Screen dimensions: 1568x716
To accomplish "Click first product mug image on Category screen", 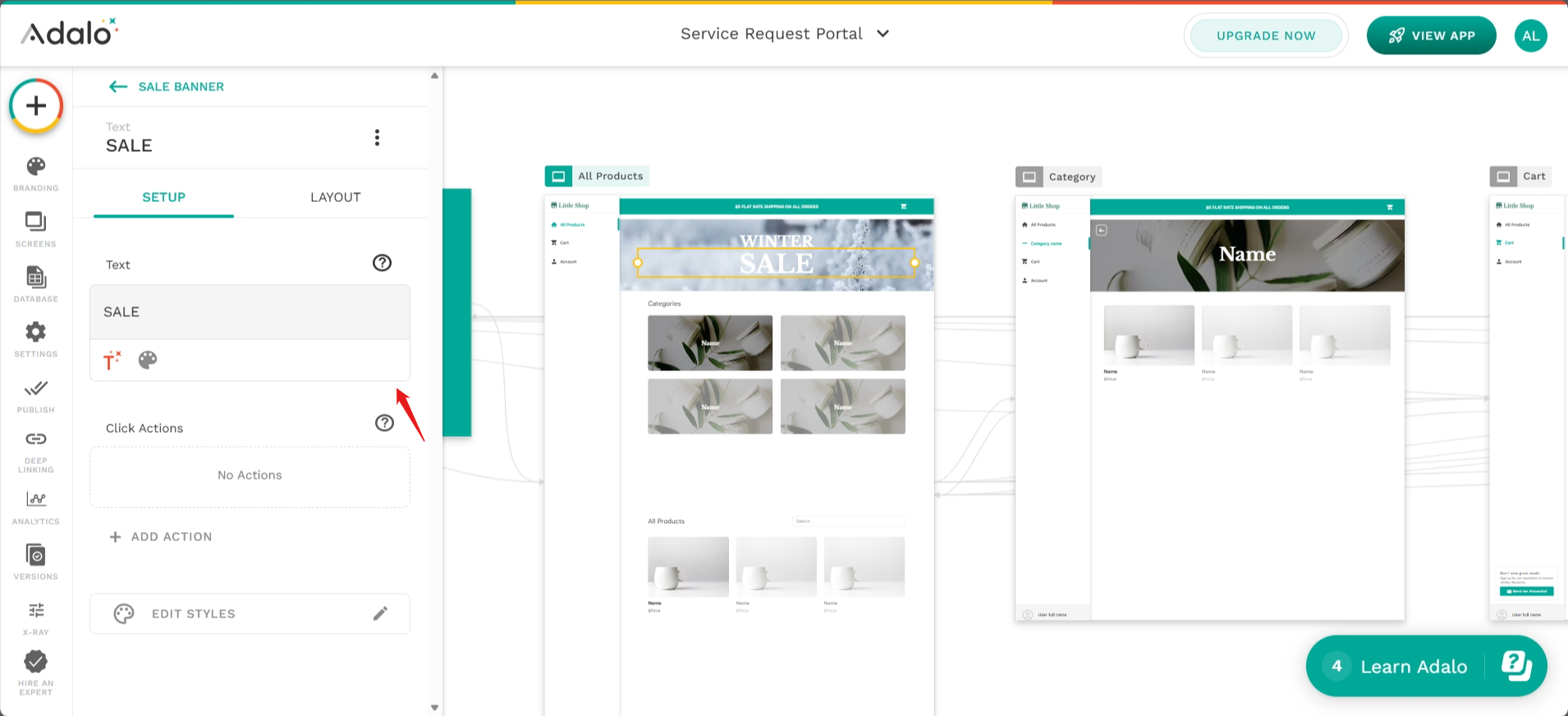I will click(x=1149, y=335).
